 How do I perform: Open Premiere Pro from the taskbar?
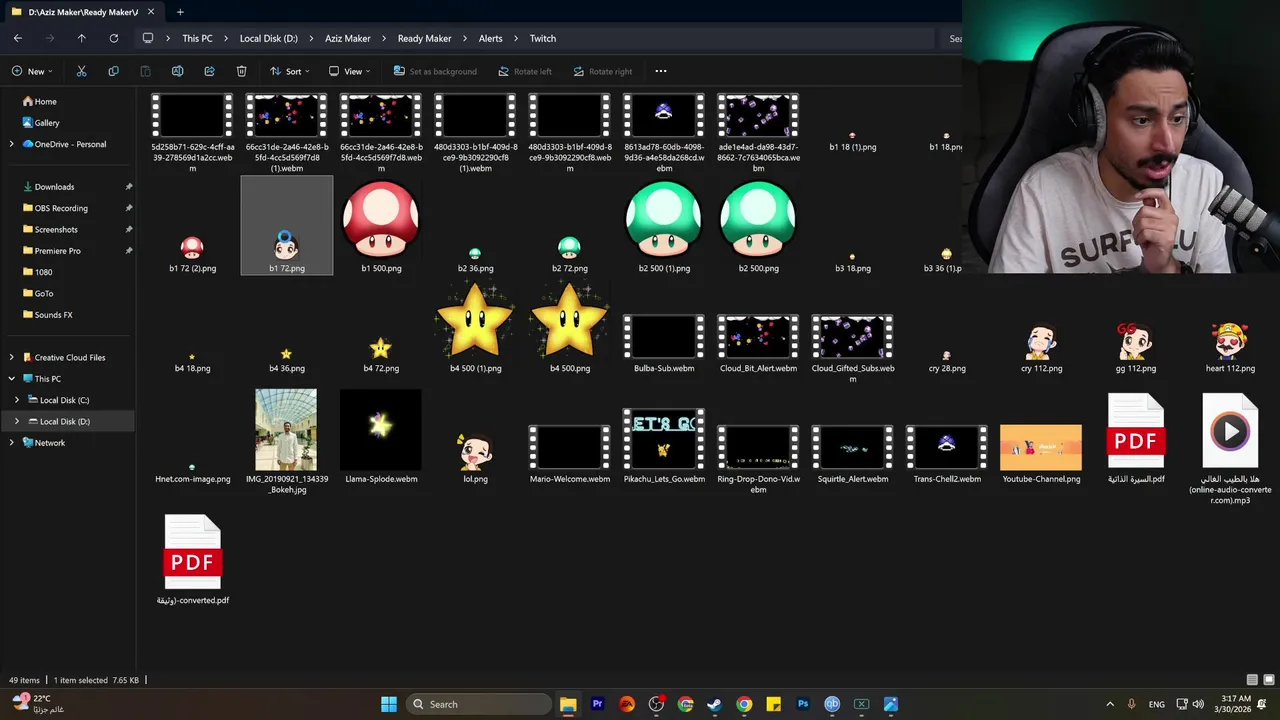pos(597,704)
